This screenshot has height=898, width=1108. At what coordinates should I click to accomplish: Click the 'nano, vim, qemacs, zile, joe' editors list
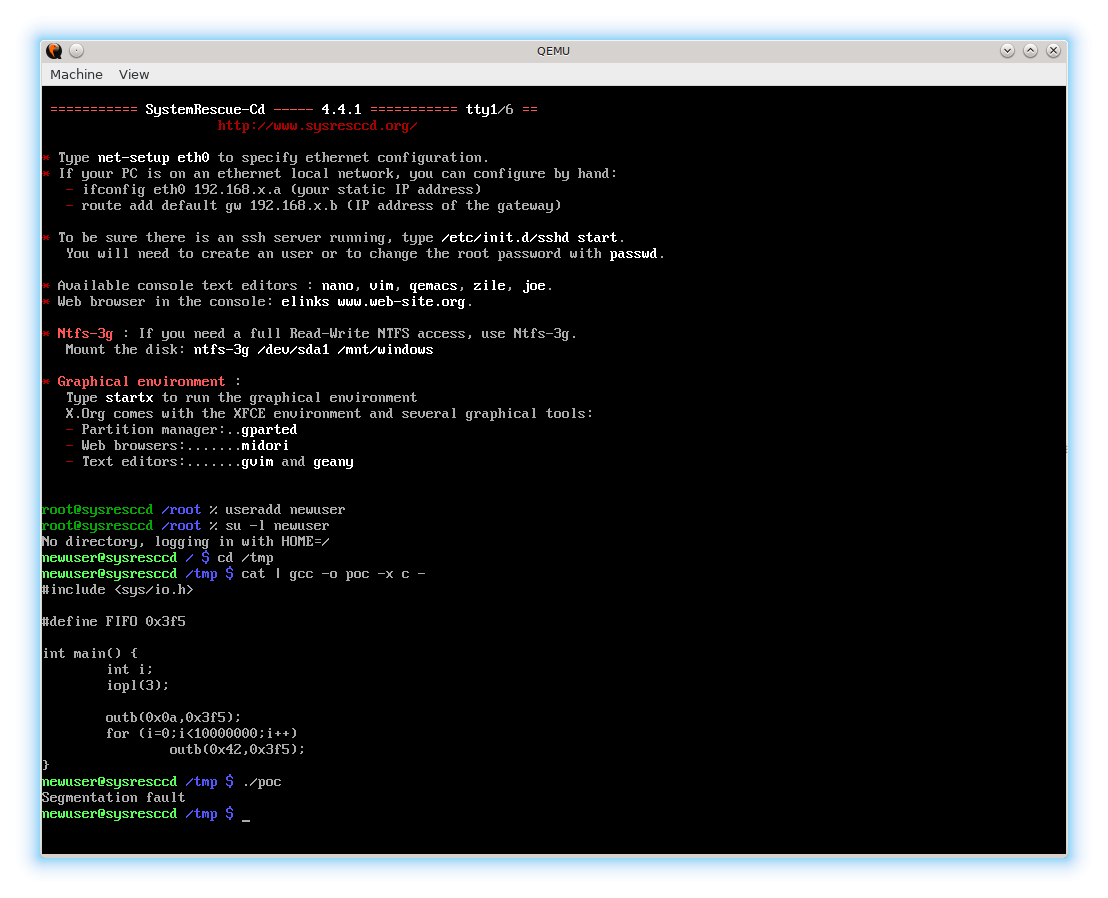[x=437, y=285]
